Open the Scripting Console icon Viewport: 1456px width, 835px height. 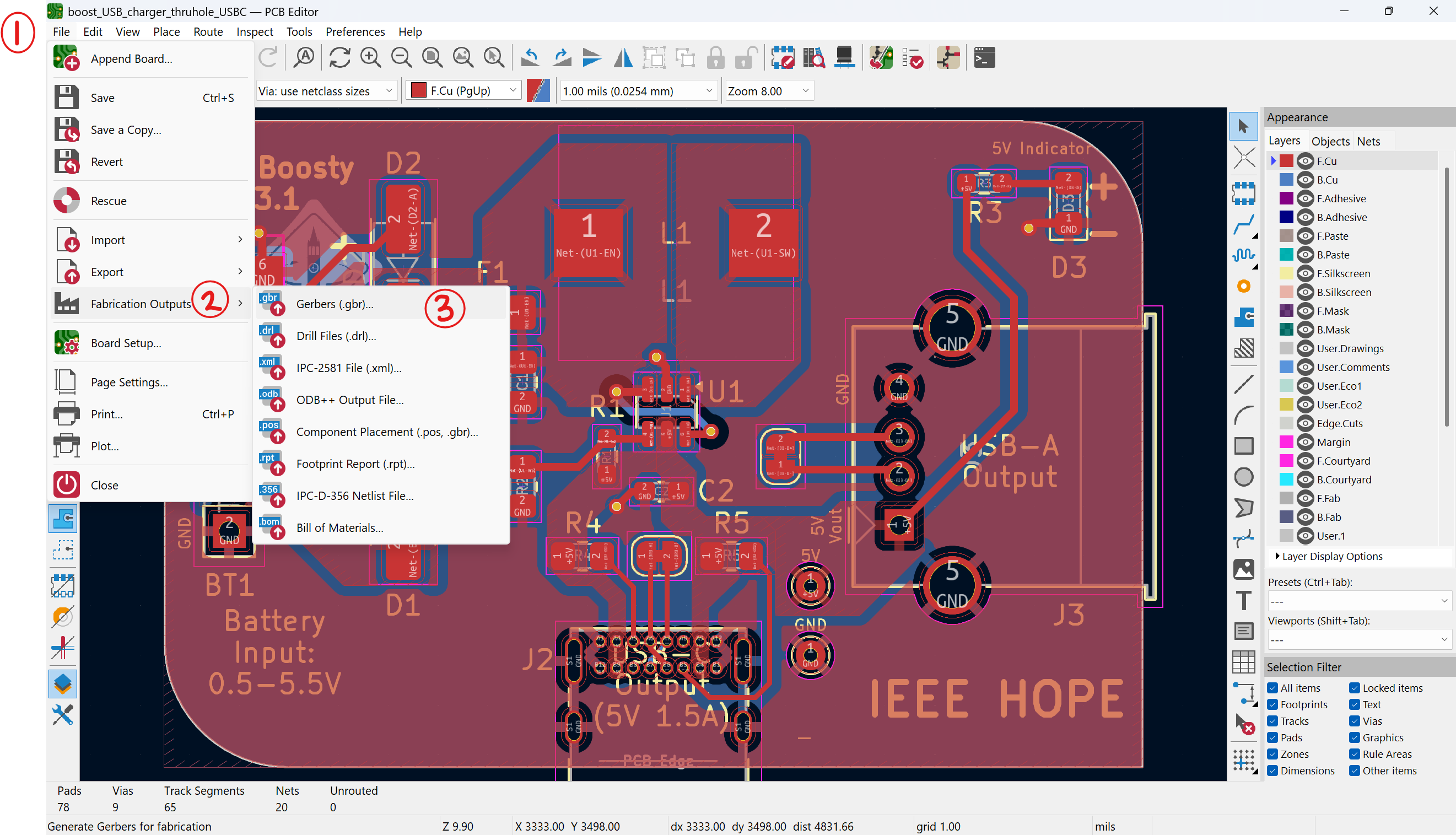pyautogui.click(x=984, y=58)
